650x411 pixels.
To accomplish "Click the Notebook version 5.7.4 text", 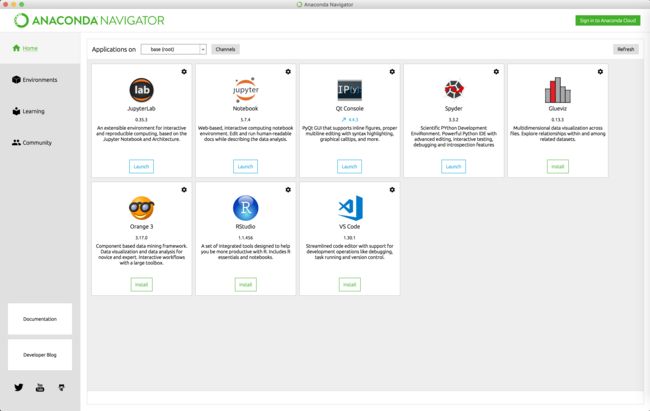I will pos(245,119).
